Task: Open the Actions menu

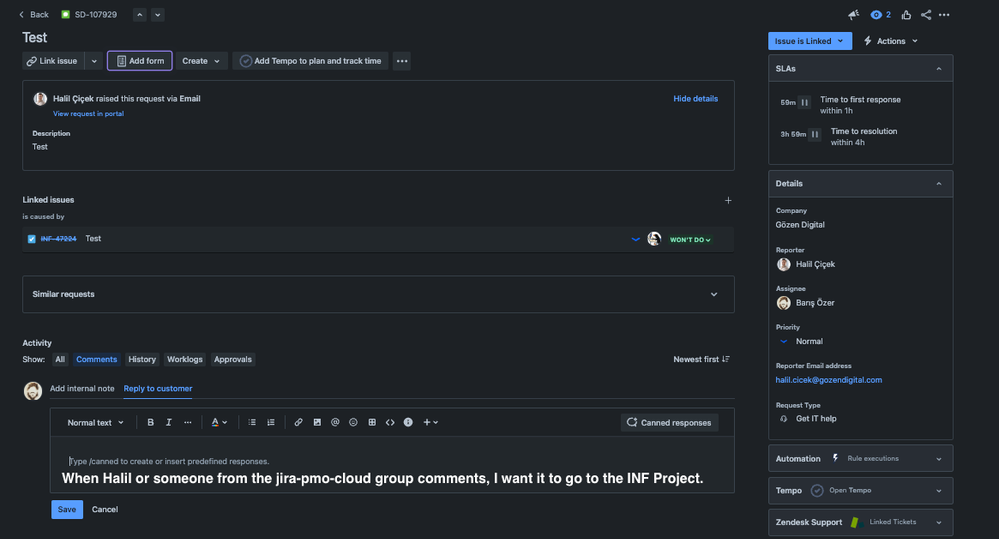Action: (891, 41)
